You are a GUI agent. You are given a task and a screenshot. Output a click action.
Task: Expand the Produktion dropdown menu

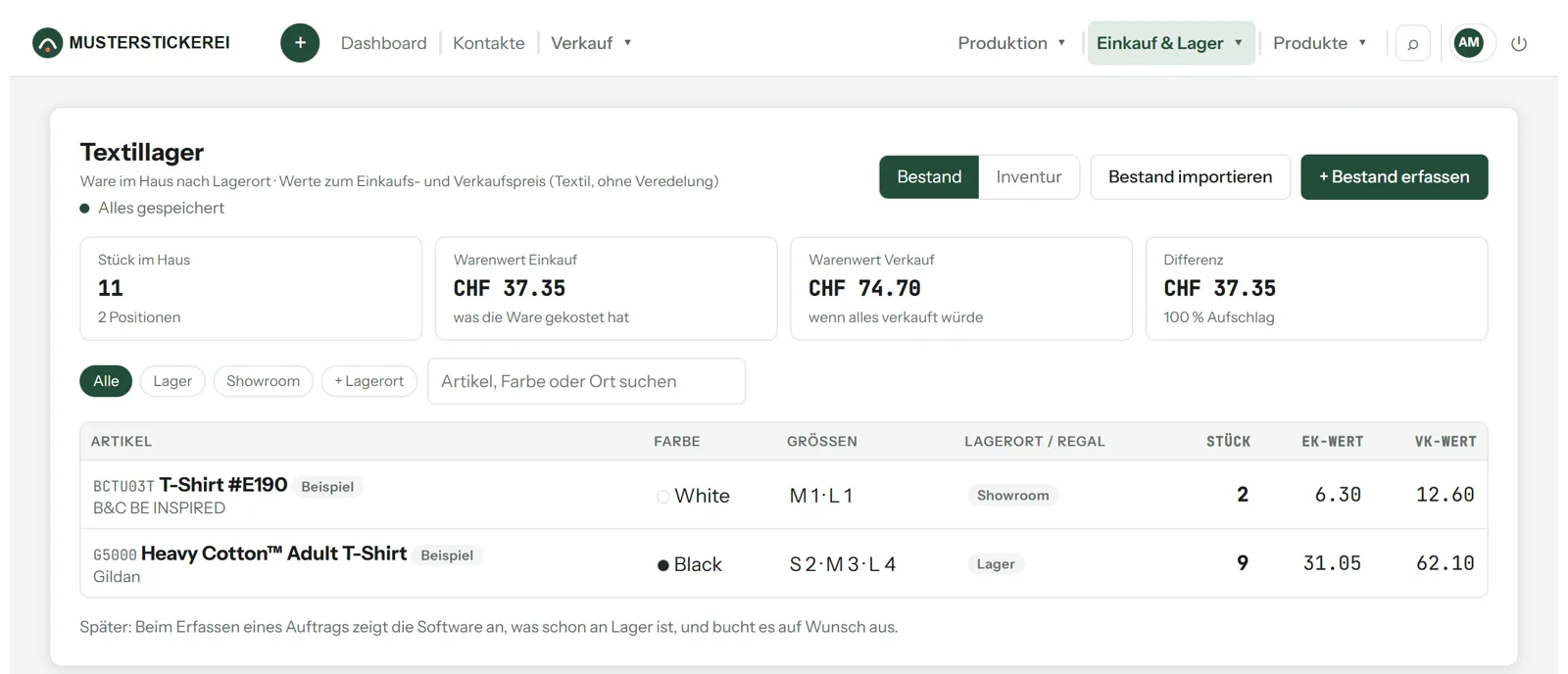[1011, 43]
